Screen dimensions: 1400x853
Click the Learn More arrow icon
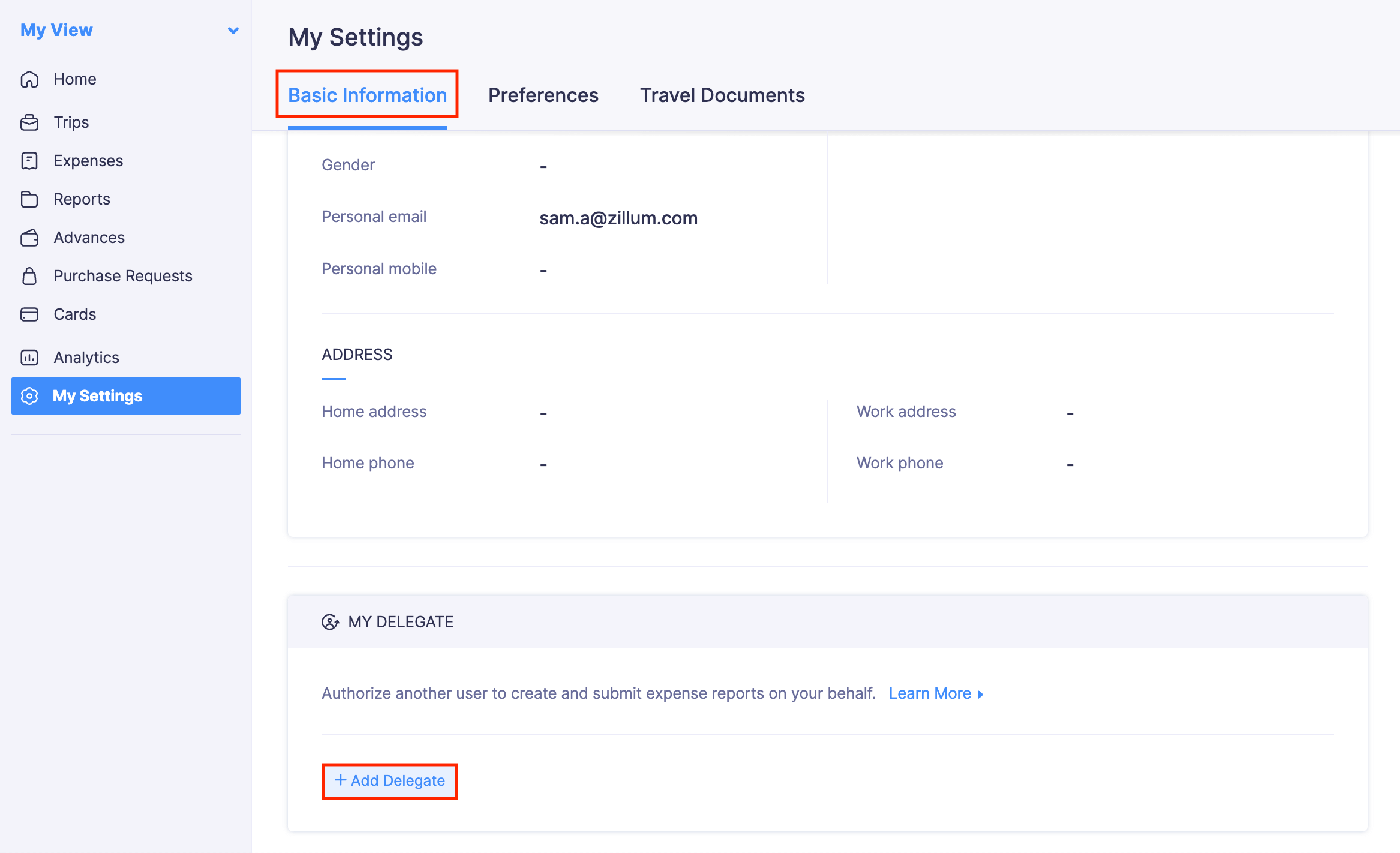(x=980, y=694)
